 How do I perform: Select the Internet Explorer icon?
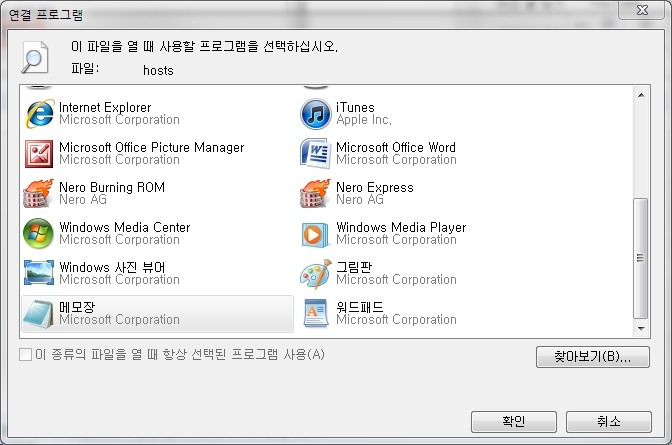[39, 114]
